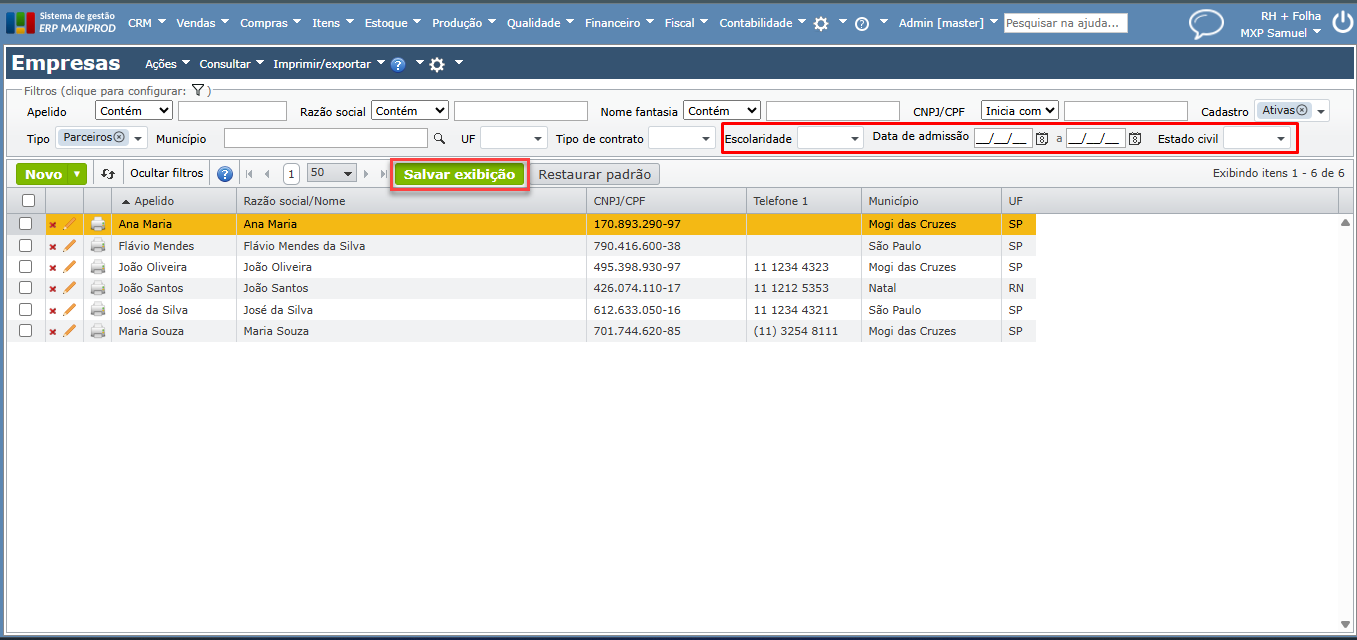Click the refresh list icon
This screenshot has width=1357, height=640.
pos(108,174)
